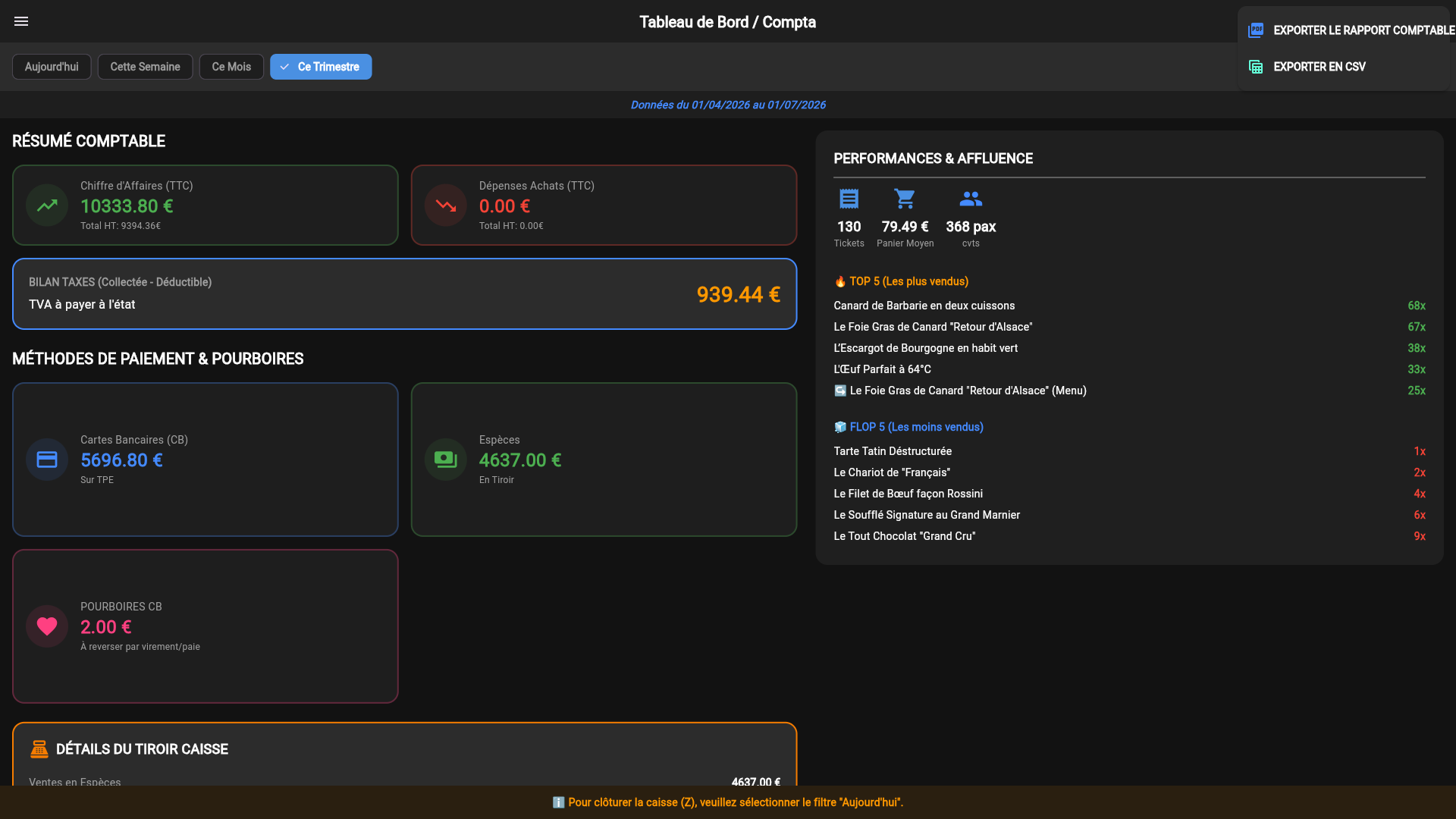1456x819 pixels.
Task: Choose Exporter en CSV menu entry
Action: (1344, 67)
